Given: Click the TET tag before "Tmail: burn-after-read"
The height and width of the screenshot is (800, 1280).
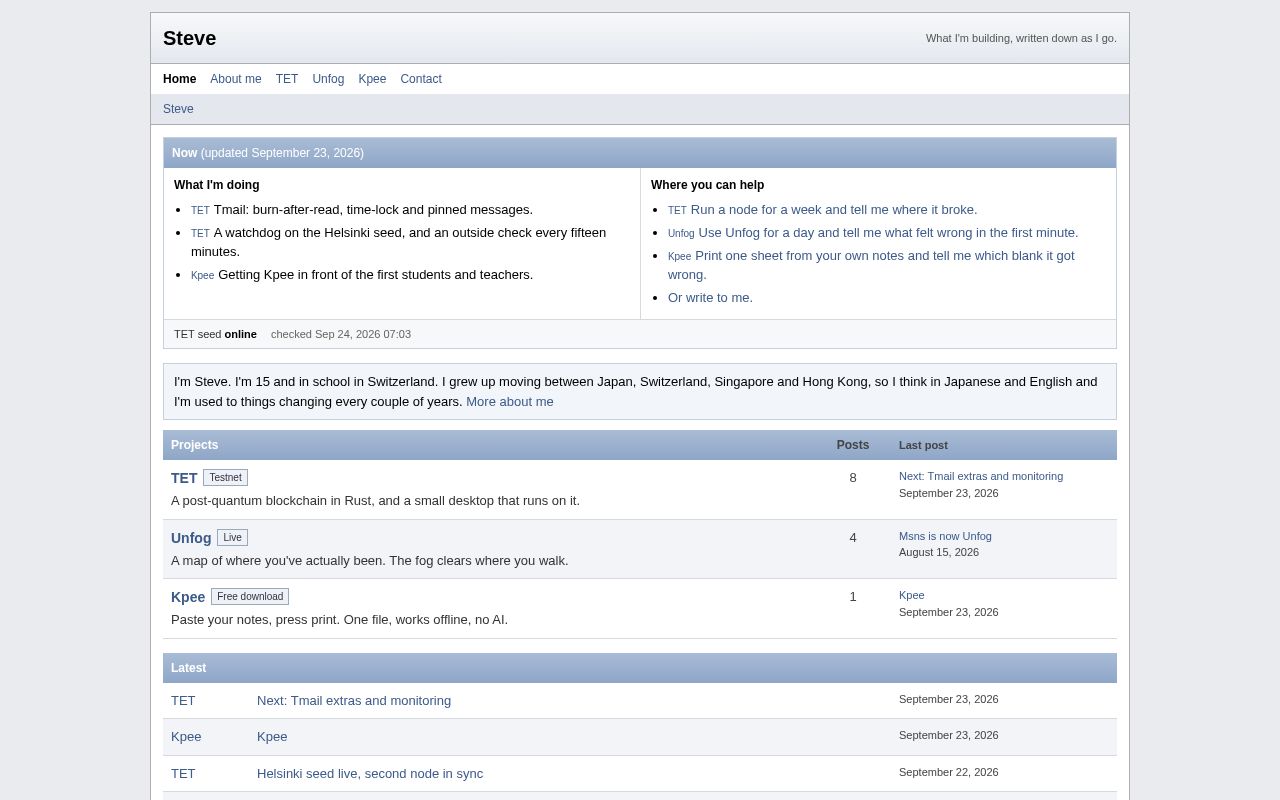Looking at the screenshot, I should coord(200,211).
